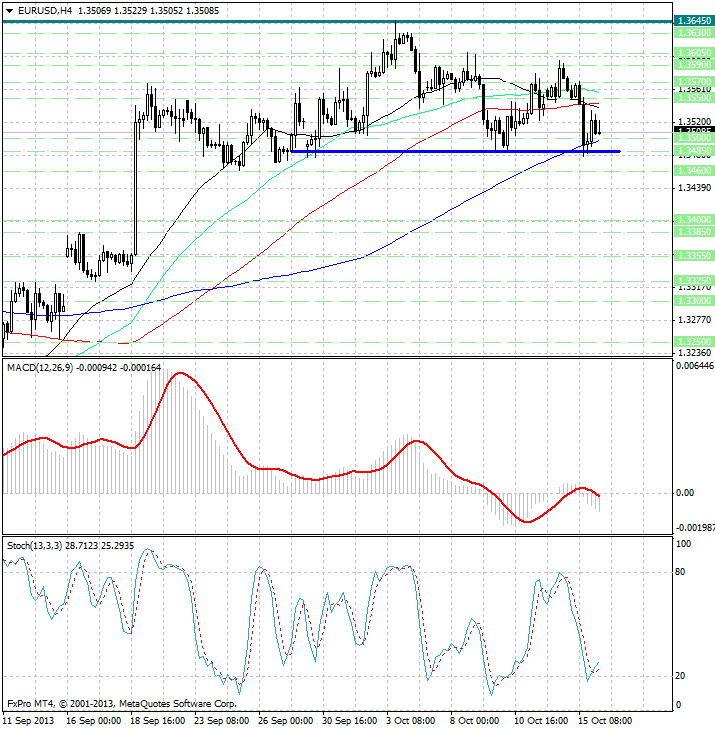Click the 1.33000 green price level label

(694, 301)
